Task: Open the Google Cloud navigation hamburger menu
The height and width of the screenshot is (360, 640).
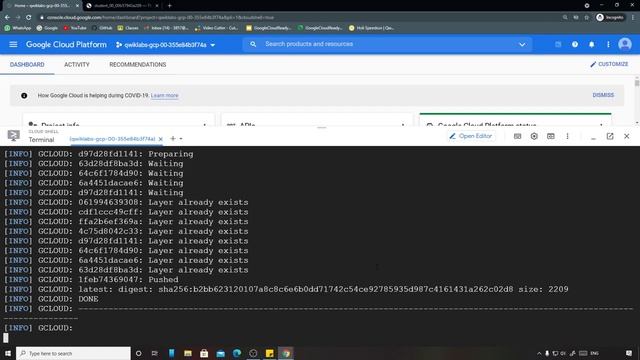Action: [13, 44]
